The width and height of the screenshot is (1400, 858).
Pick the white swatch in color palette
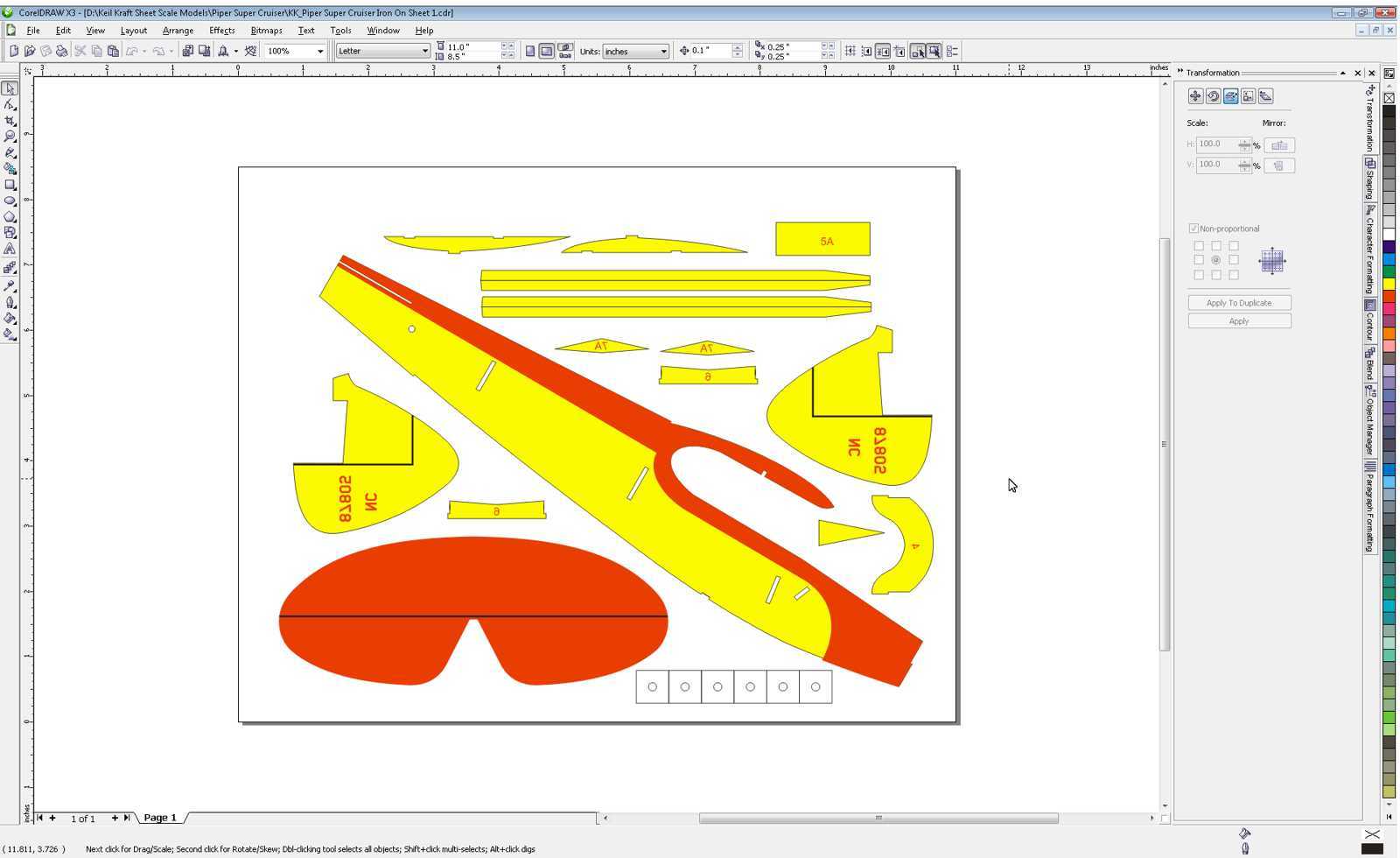click(1389, 235)
